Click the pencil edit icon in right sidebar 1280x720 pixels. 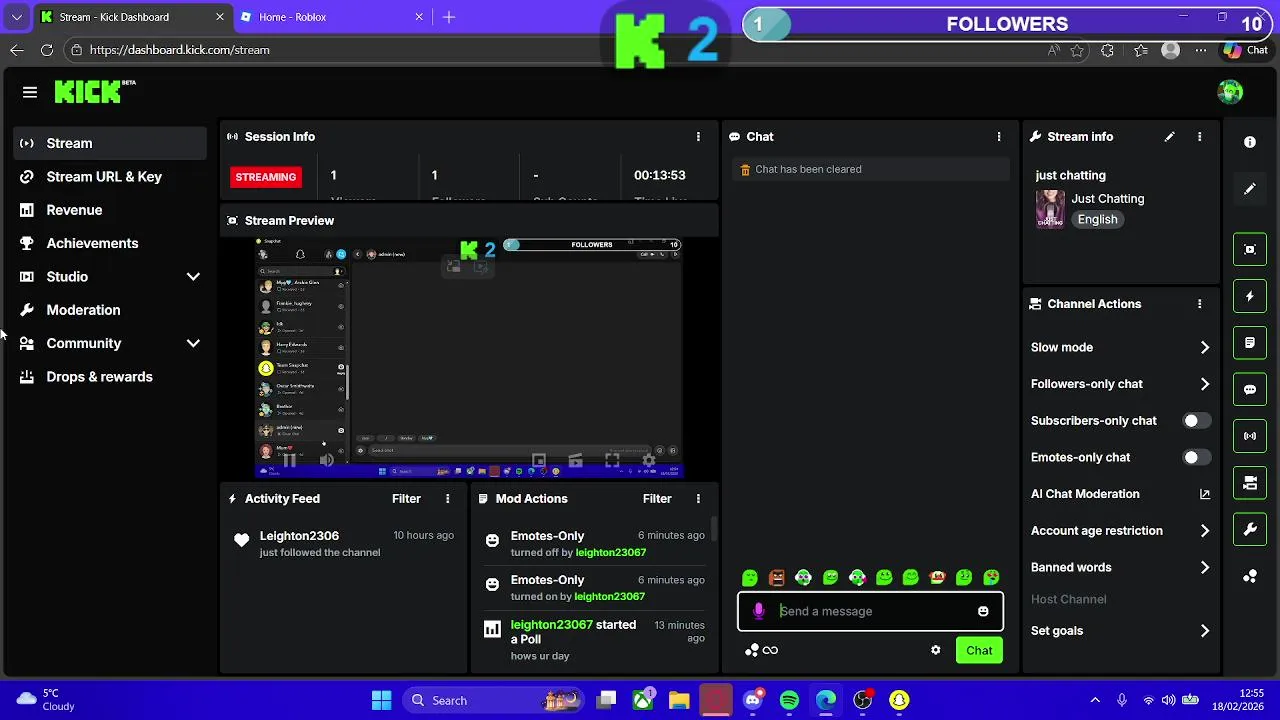(x=1250, y=189)
